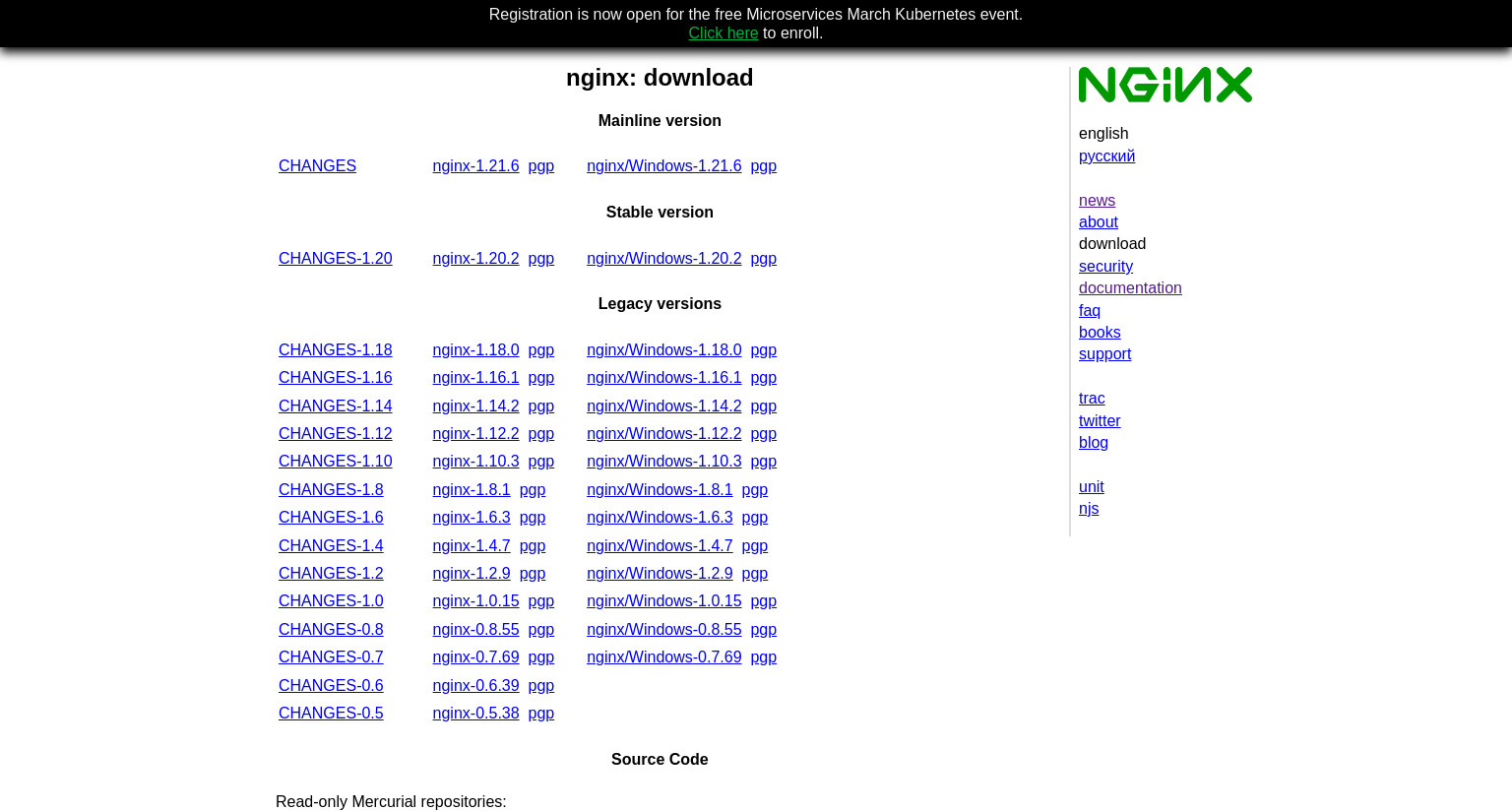Image resolution: width=1512 pixels, height=811 pixels.
Task: Download nginx-0.8.55
Action: (475, 630)
